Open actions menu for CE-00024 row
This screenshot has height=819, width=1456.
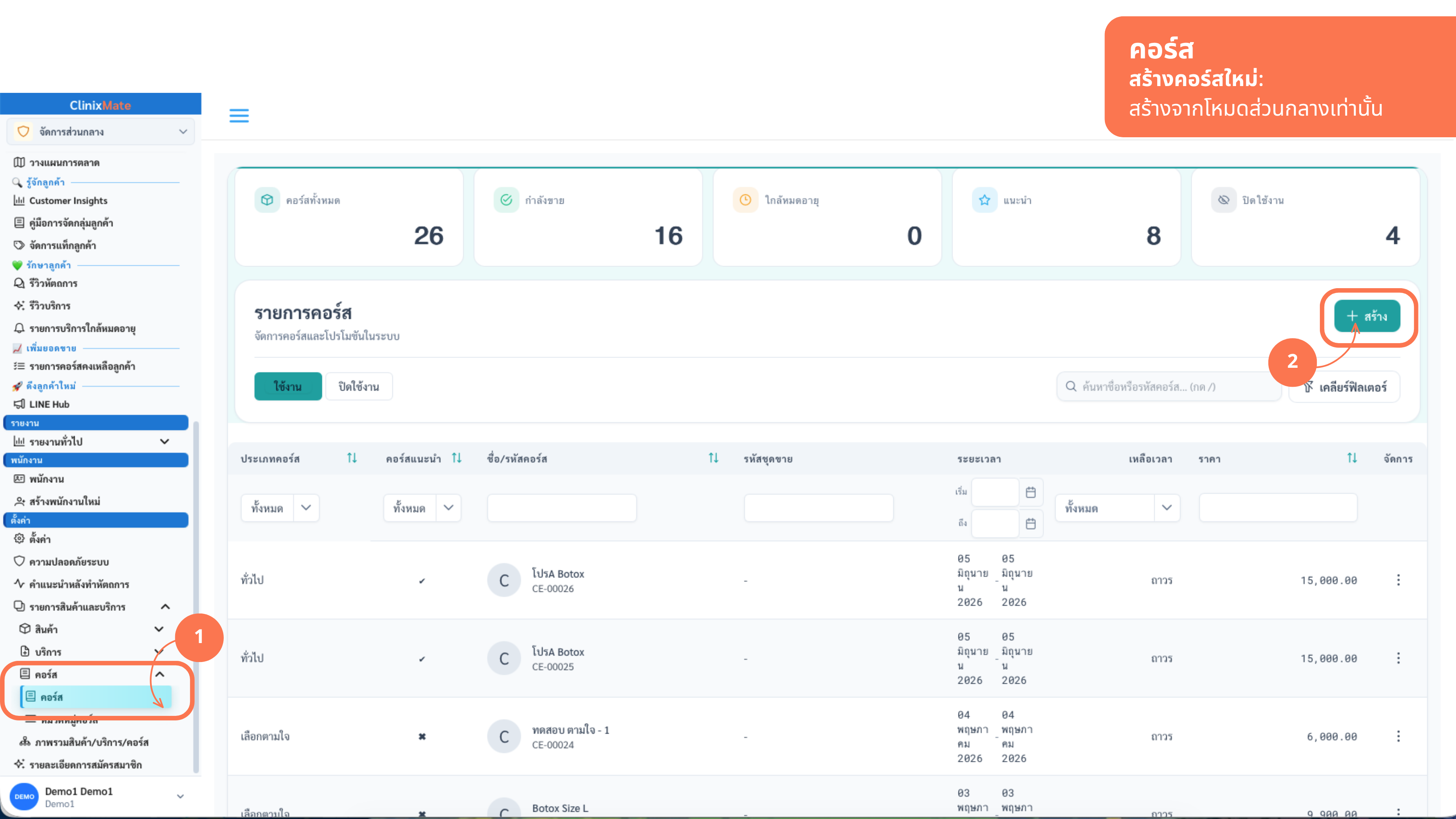(1398, 736)
